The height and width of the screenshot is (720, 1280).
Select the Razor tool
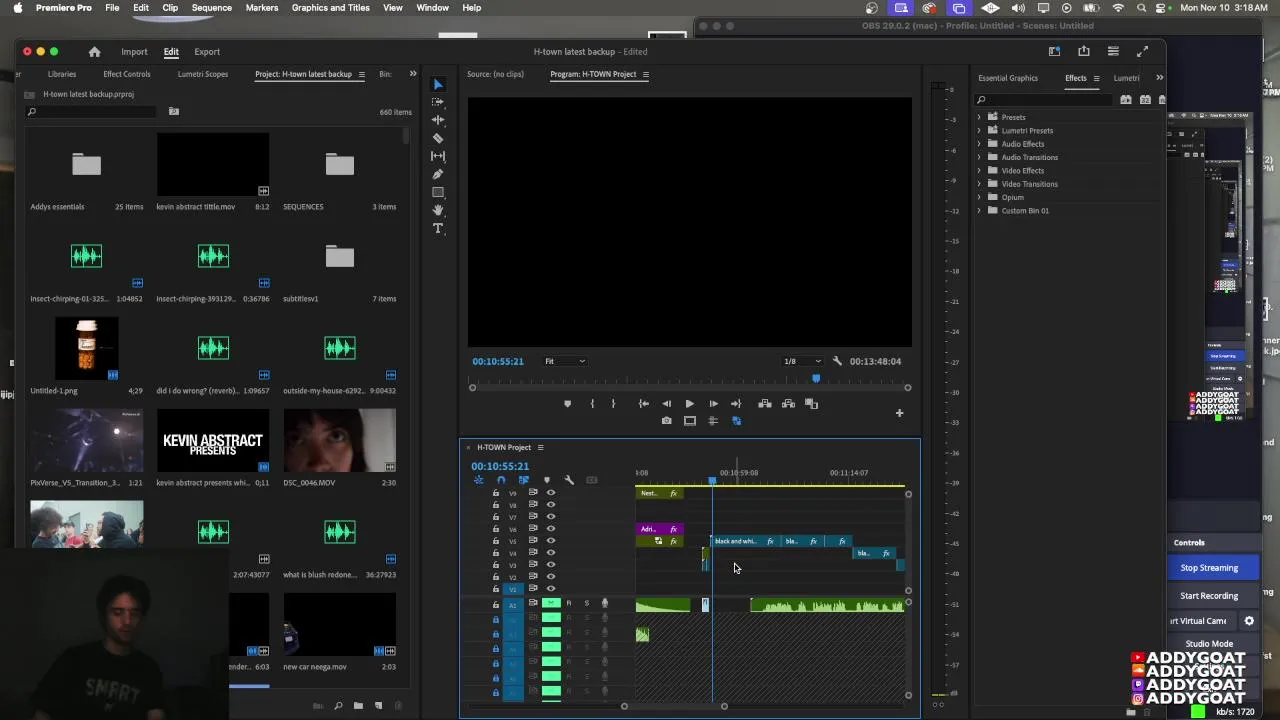(438, 138)
